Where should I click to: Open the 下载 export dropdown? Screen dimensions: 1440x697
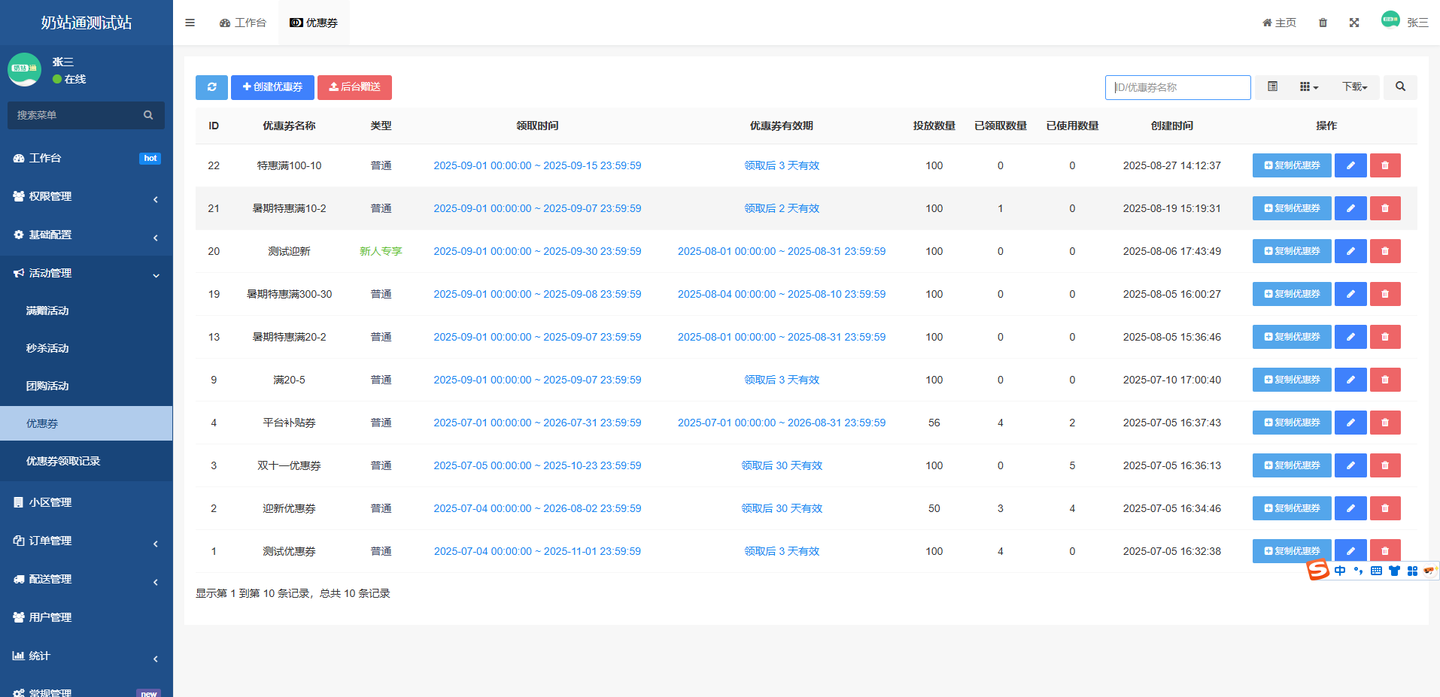pyautogui.click(x=1355, y=87)
